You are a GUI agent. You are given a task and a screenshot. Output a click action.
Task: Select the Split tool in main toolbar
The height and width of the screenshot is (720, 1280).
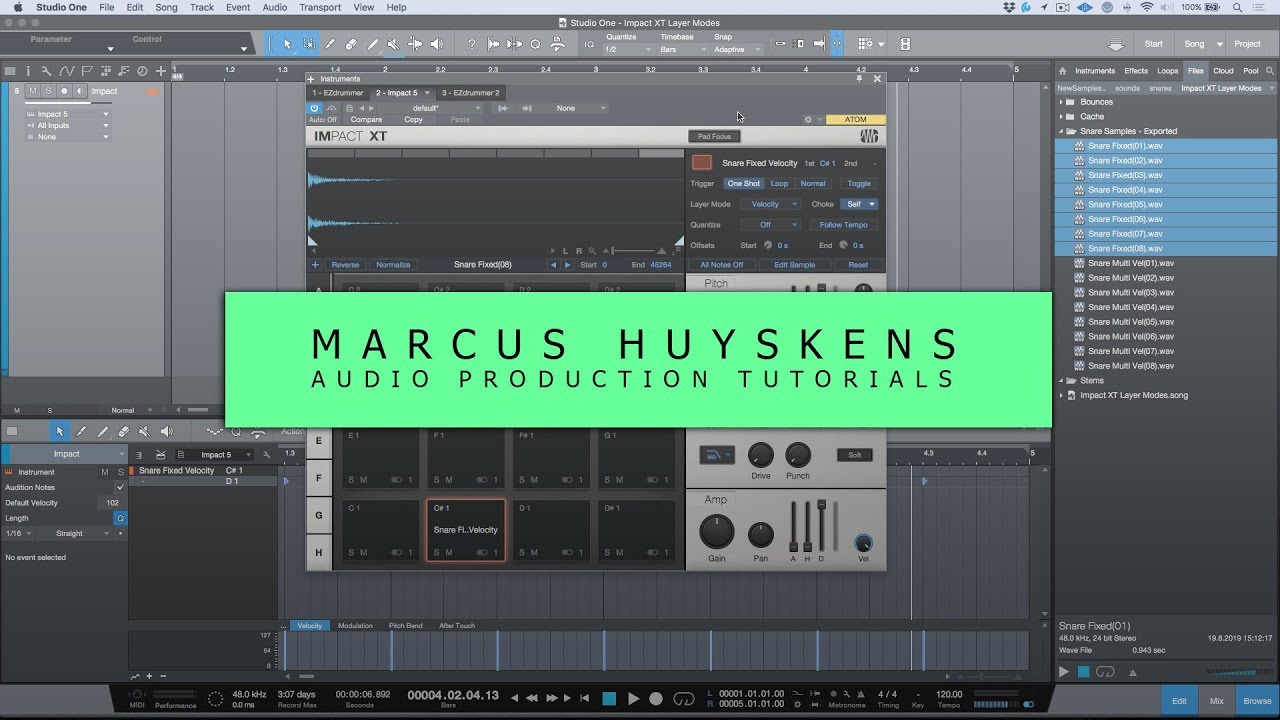330,44
